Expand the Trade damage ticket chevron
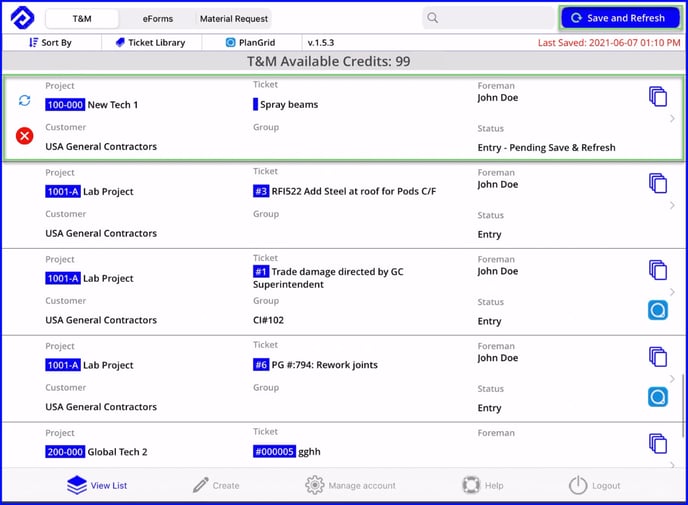688x505 pixels. point(672,292)
